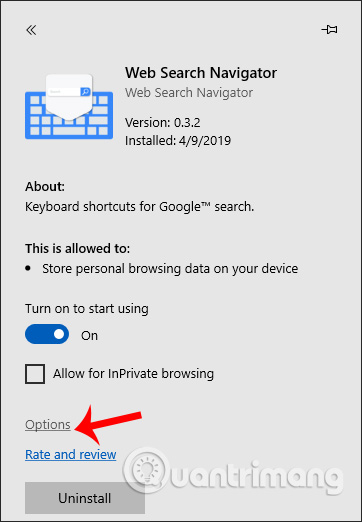Click the gray Web Search Navigator subtitle
The image size is (362, 522).
(x=189, y=93)
